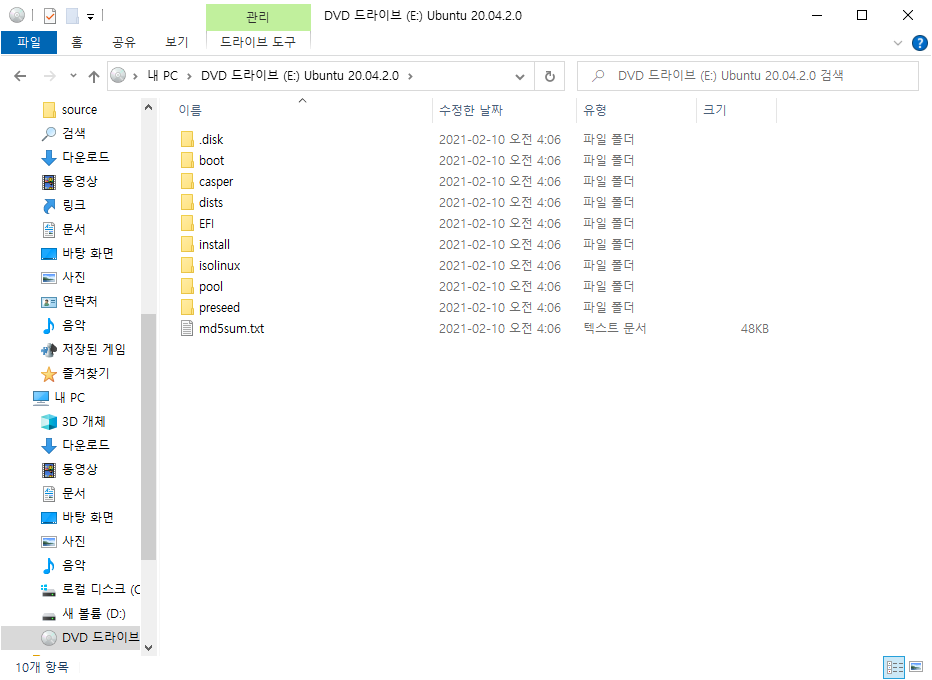The height and width of the screenshot is (680, 932).
Task: Click the Properties checkmark quick access icon
Action: click(50, 15)
